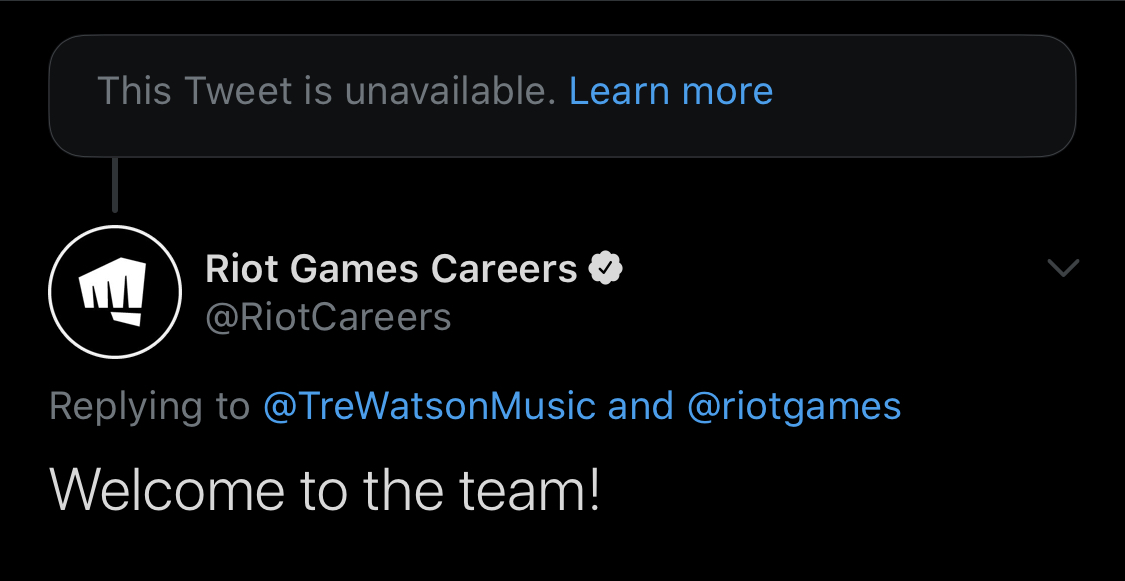This screenshot has width=1125, height=581.
Task: Click the word "Welcome" in the tweet
Action: click(167, 489)
